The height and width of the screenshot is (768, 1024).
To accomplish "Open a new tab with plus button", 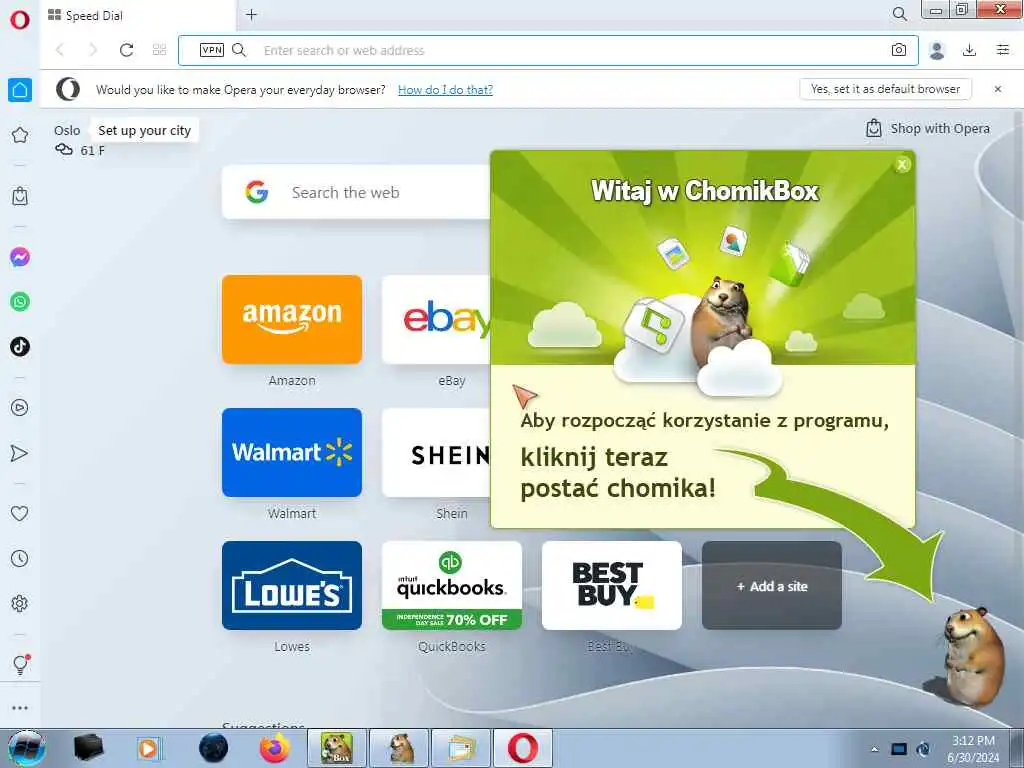I will 251,14.
